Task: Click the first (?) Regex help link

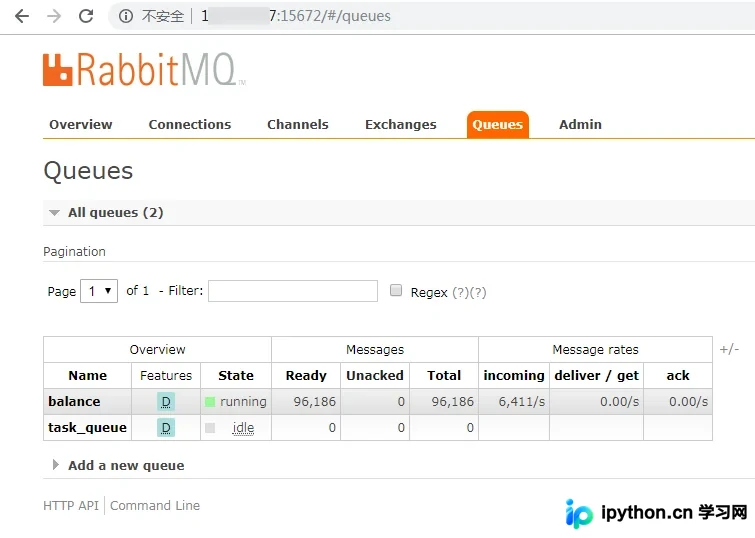Action: click(460, 292)
